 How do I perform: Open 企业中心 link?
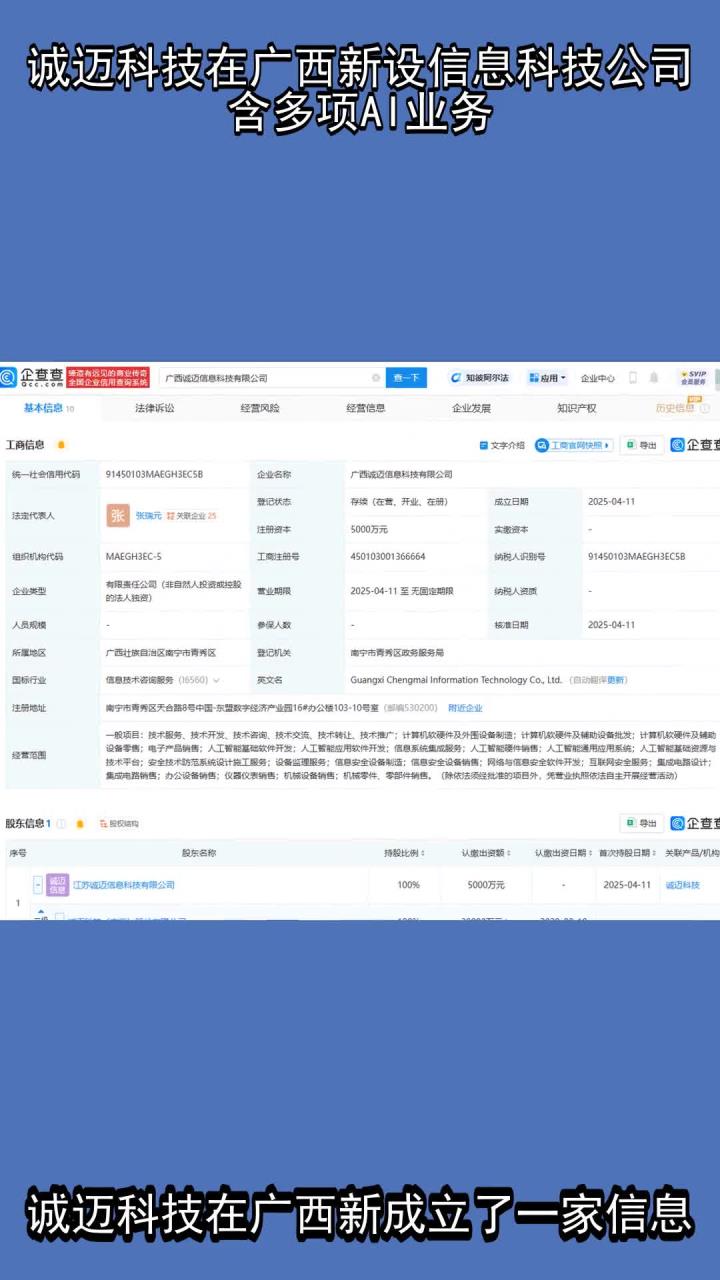(598, 378)
